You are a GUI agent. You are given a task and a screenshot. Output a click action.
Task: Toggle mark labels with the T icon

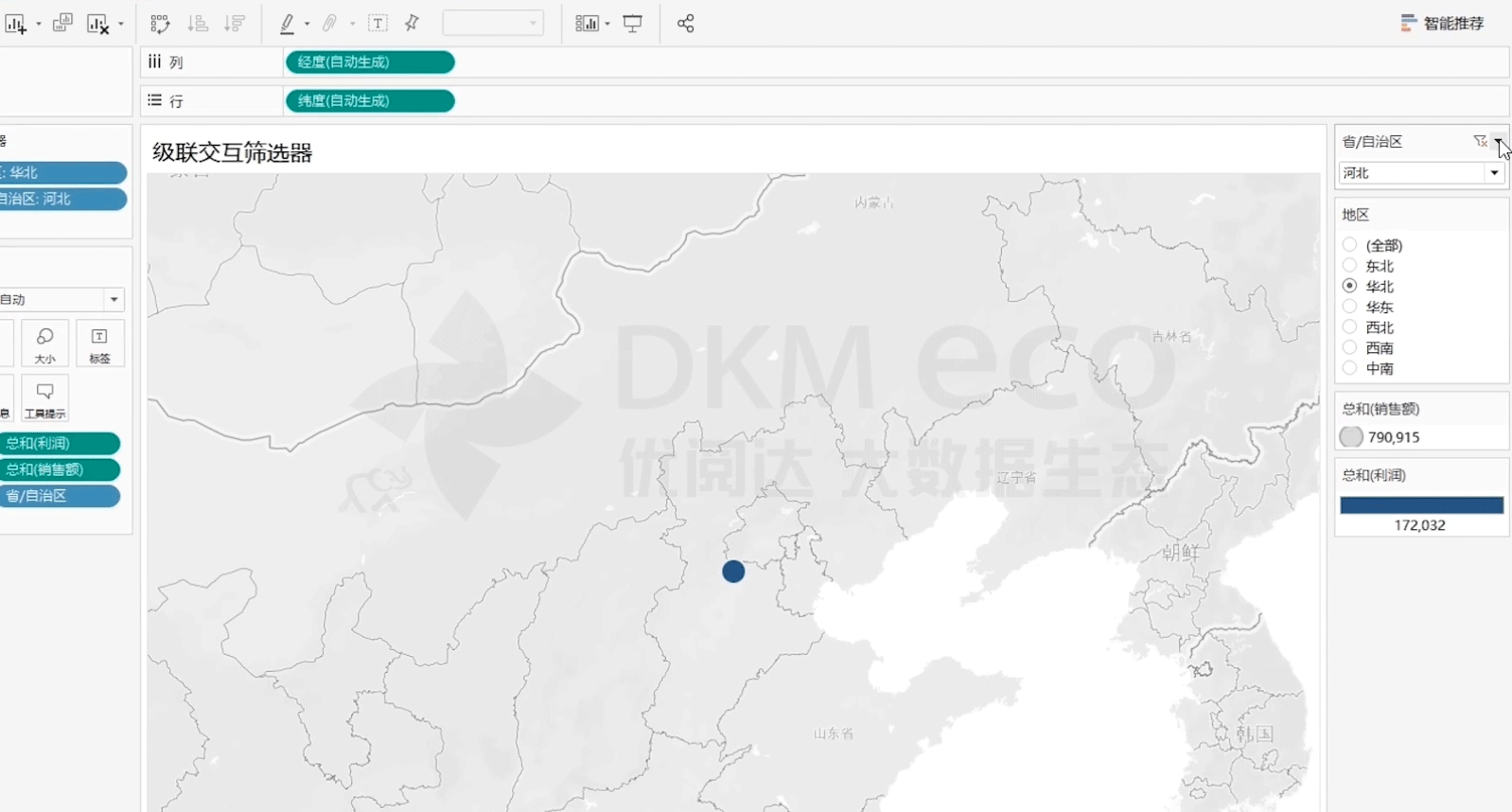(378, 24)
